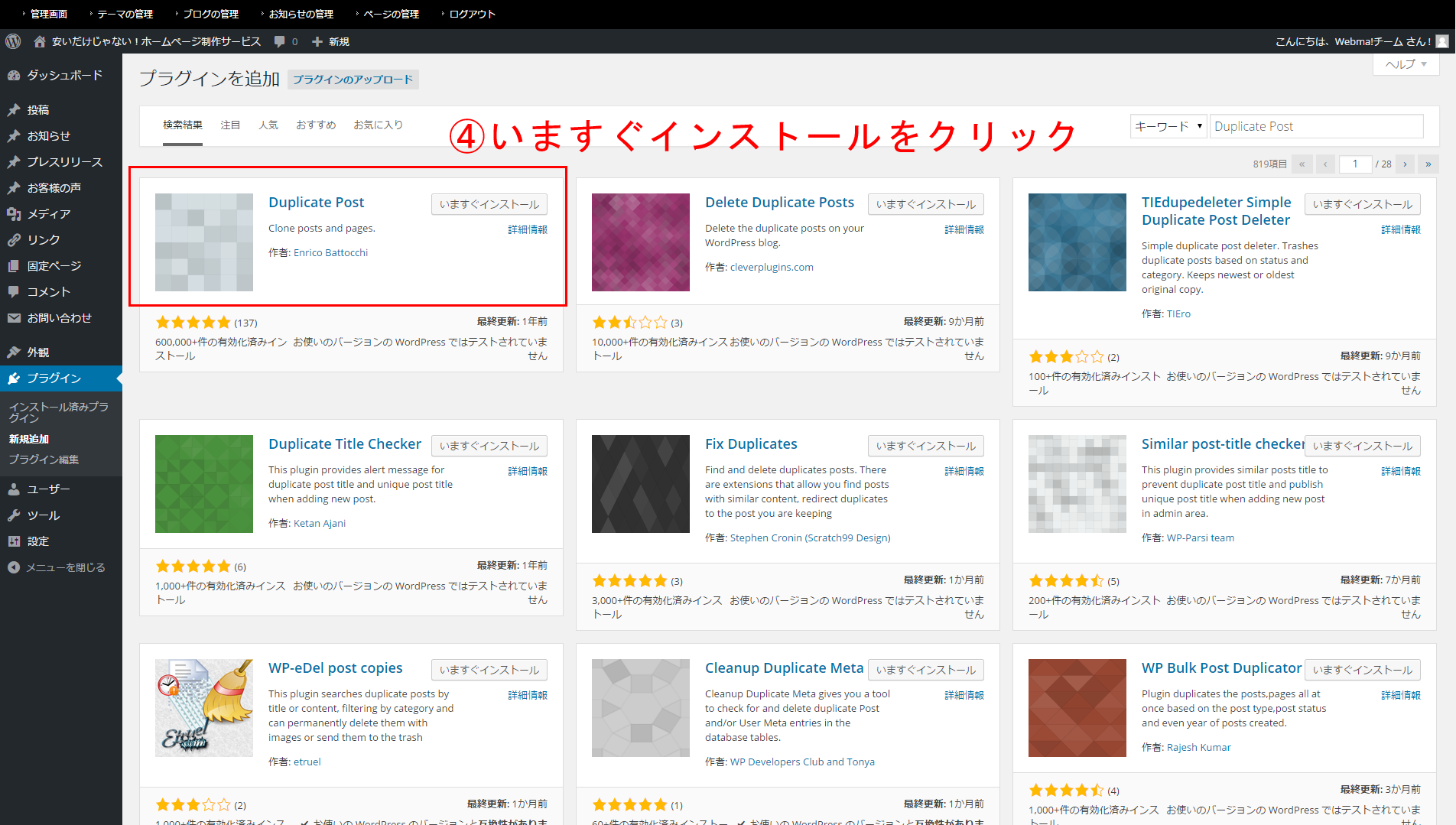Open the comments bubble icon in admin bar
Image resolution: width=1456 pixels, height=825 pixels.
coord(280,41)
